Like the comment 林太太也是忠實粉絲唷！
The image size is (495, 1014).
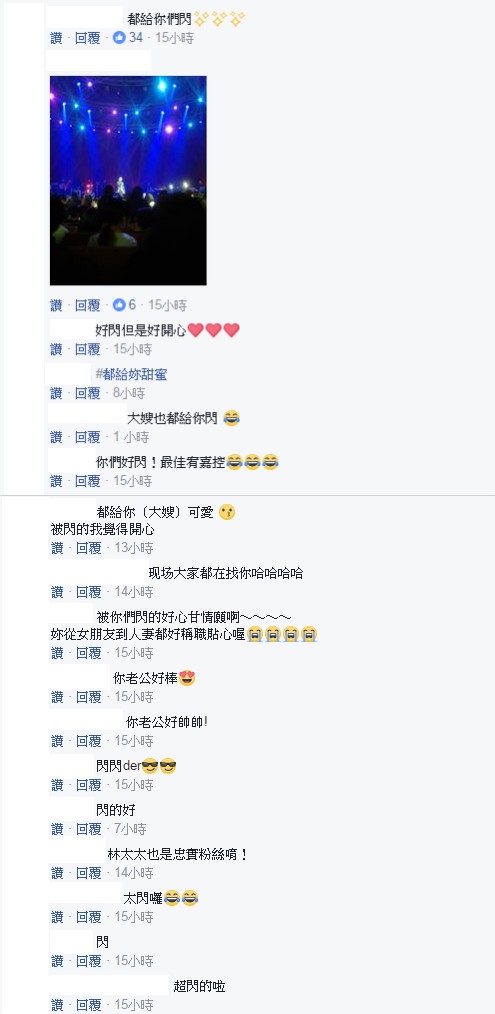pyautogui.click(x=57, y=873)
